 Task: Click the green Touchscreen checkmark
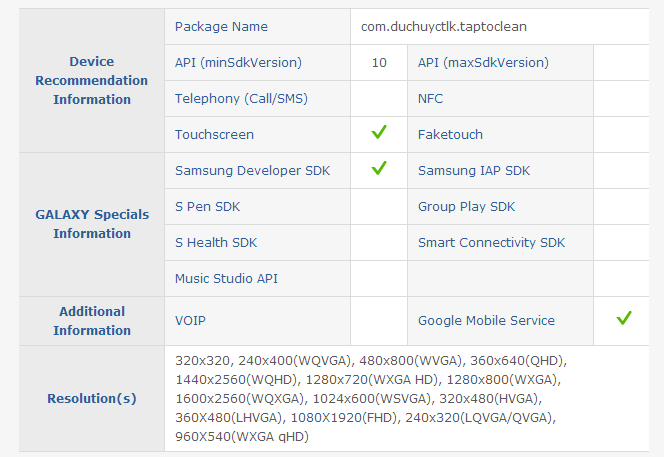tap(378, 133)
